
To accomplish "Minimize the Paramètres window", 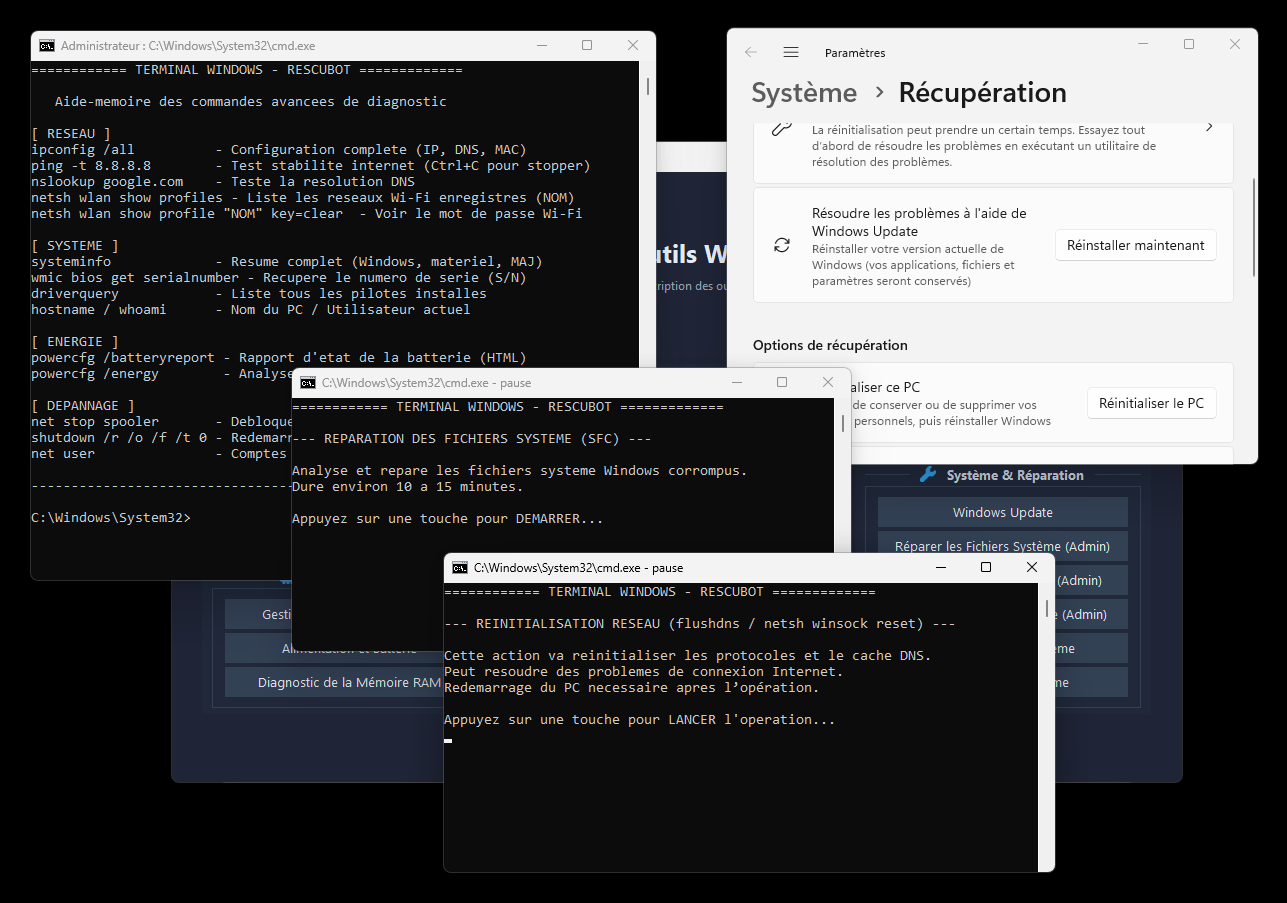I will pyautogui.click(x=1143, y=45).
